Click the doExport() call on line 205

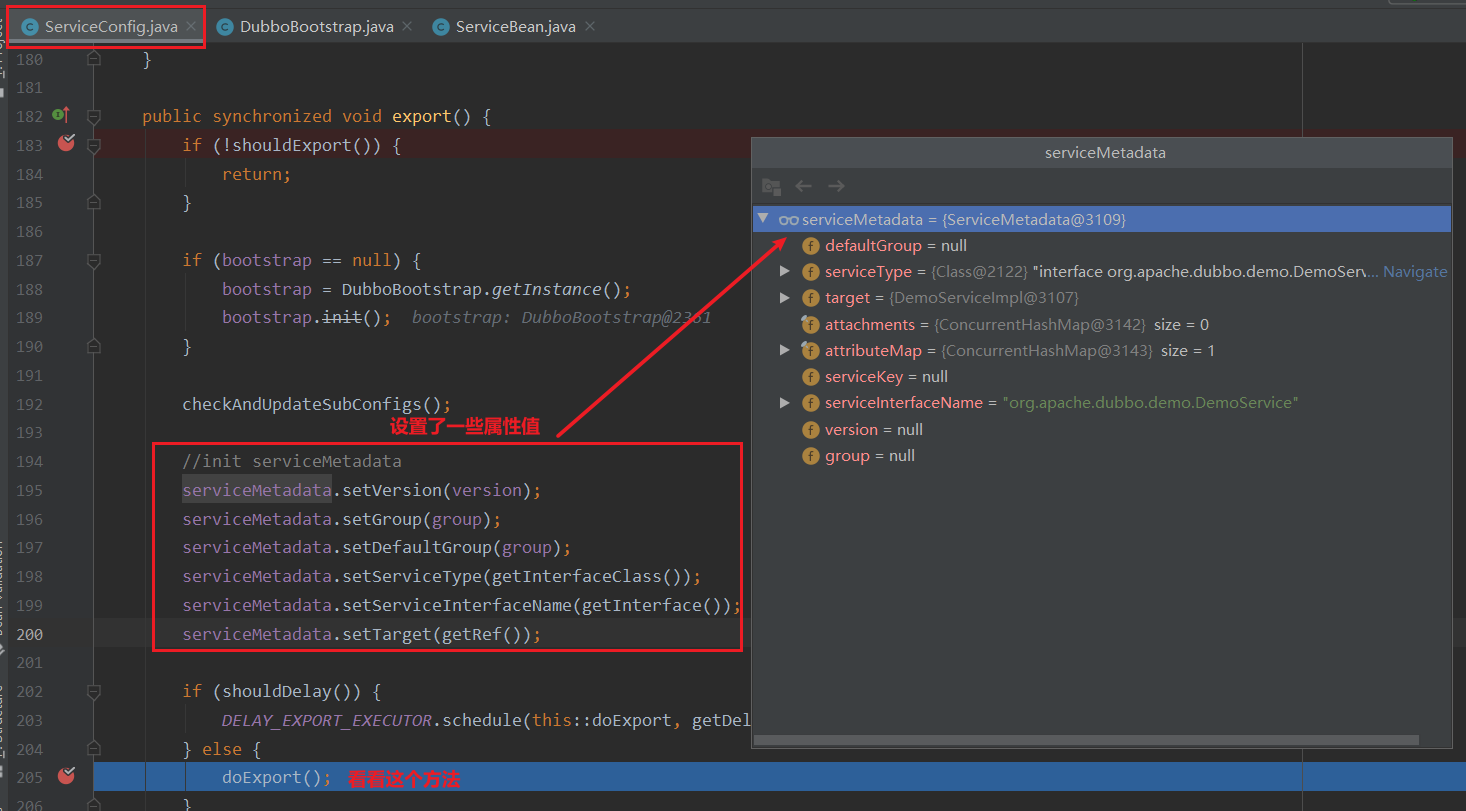pyautogui.click(x=276, y=777)
